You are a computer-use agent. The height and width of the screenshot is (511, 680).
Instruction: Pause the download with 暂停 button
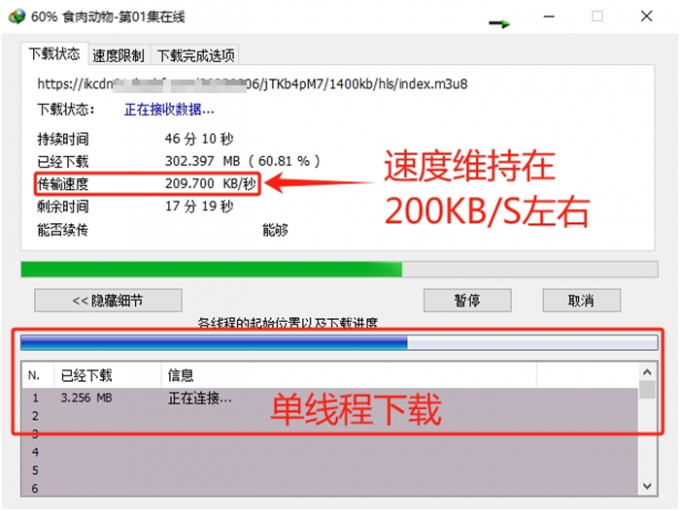pyautogui.click(x=467, y=300)
